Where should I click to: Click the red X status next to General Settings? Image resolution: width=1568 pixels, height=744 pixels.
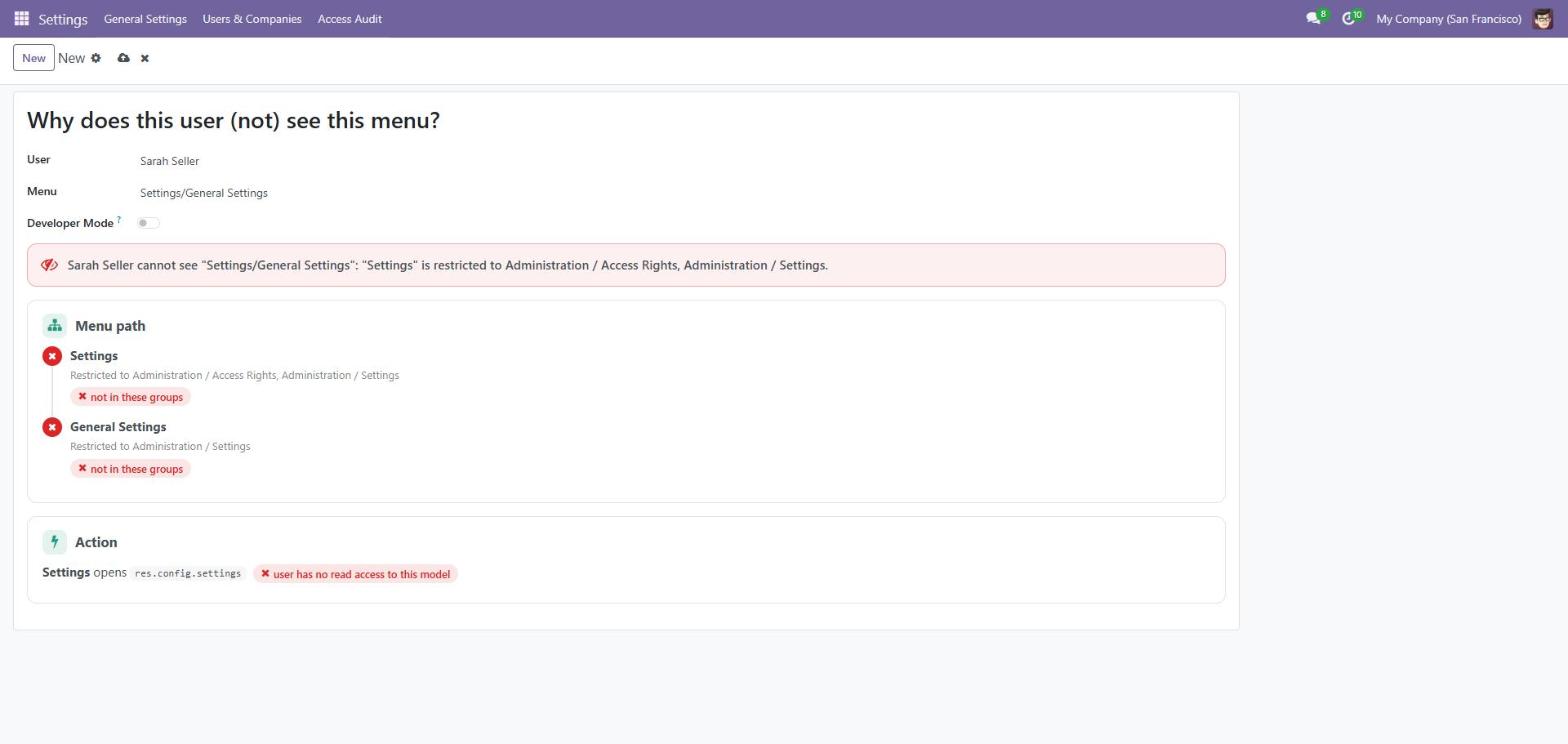52,427
